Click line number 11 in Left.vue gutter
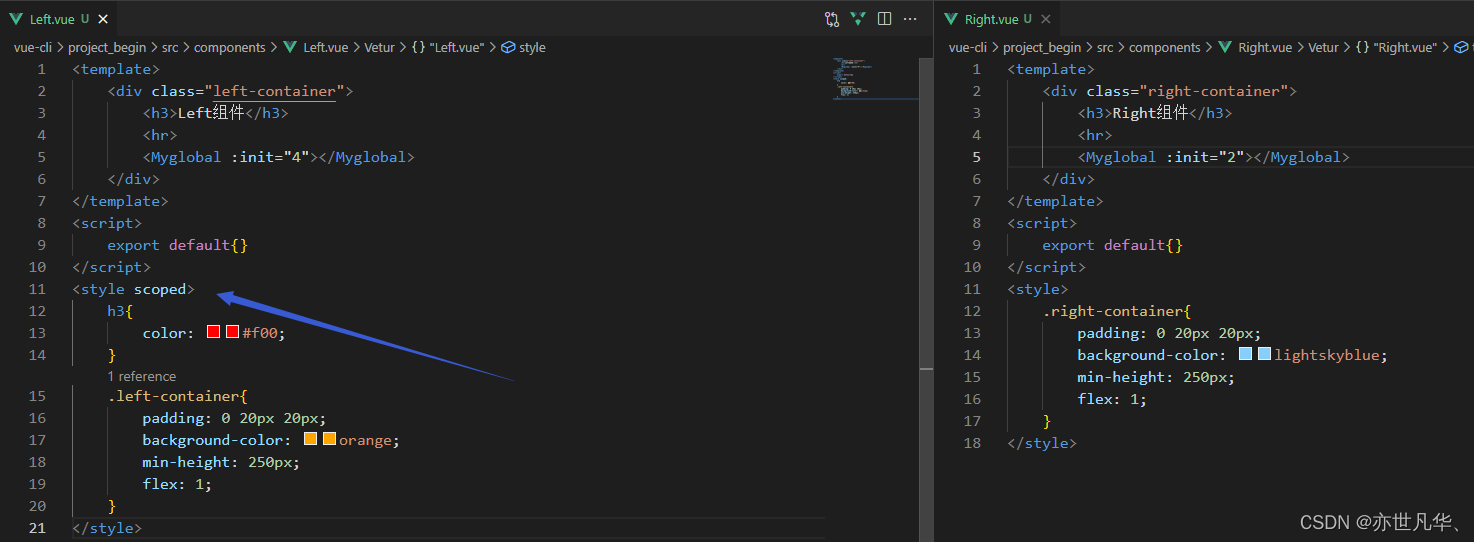This screenshot has width=1474, height=542. (x=37, y=289)
